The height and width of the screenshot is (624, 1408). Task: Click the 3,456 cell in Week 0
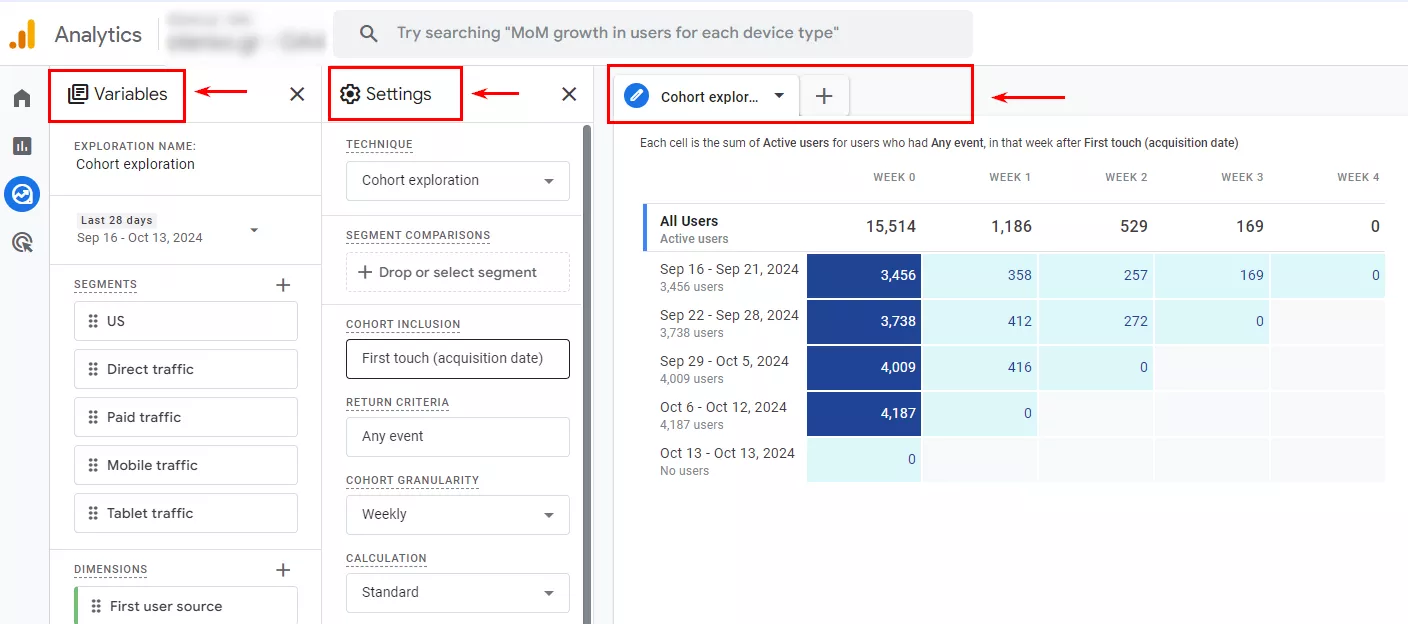[864, 275]
